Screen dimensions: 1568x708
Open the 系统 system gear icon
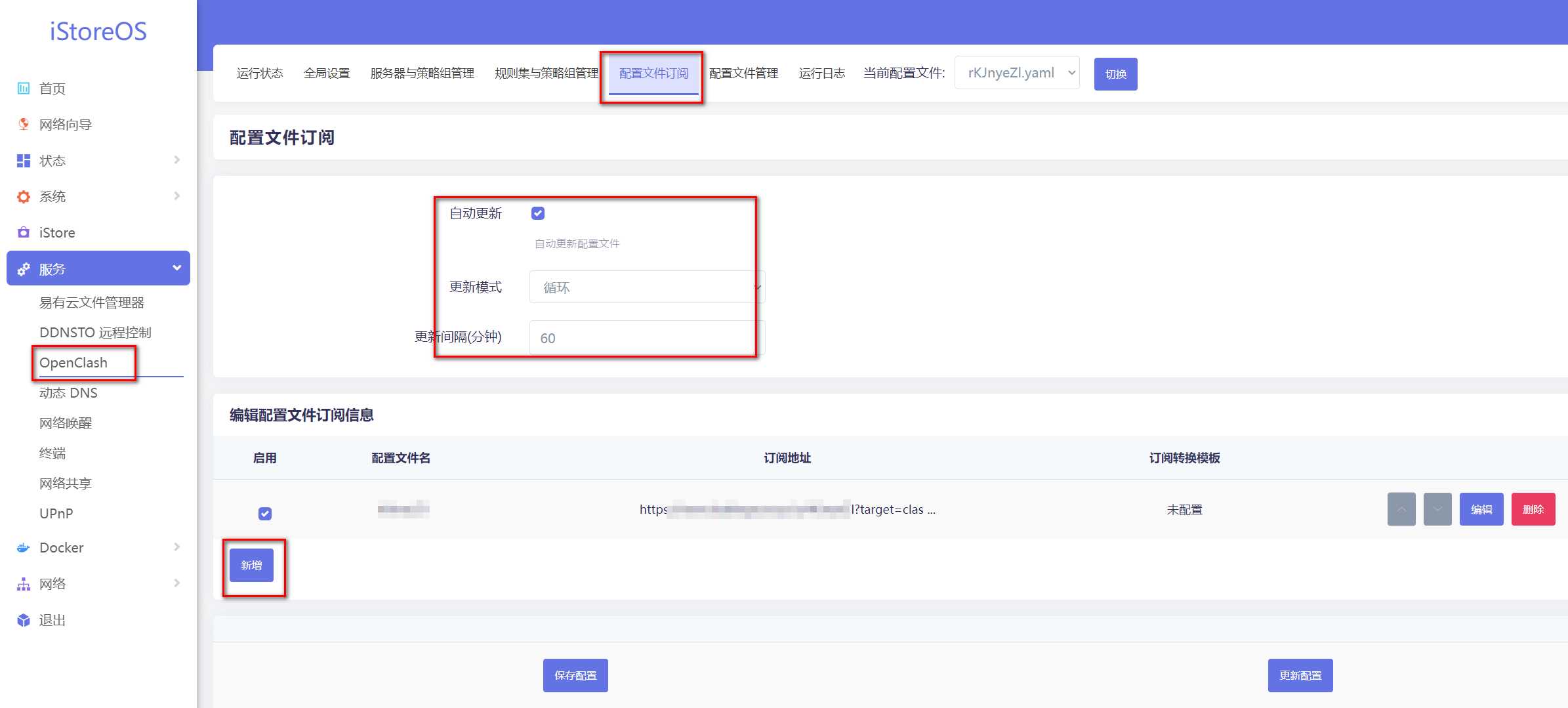point(23,196)
